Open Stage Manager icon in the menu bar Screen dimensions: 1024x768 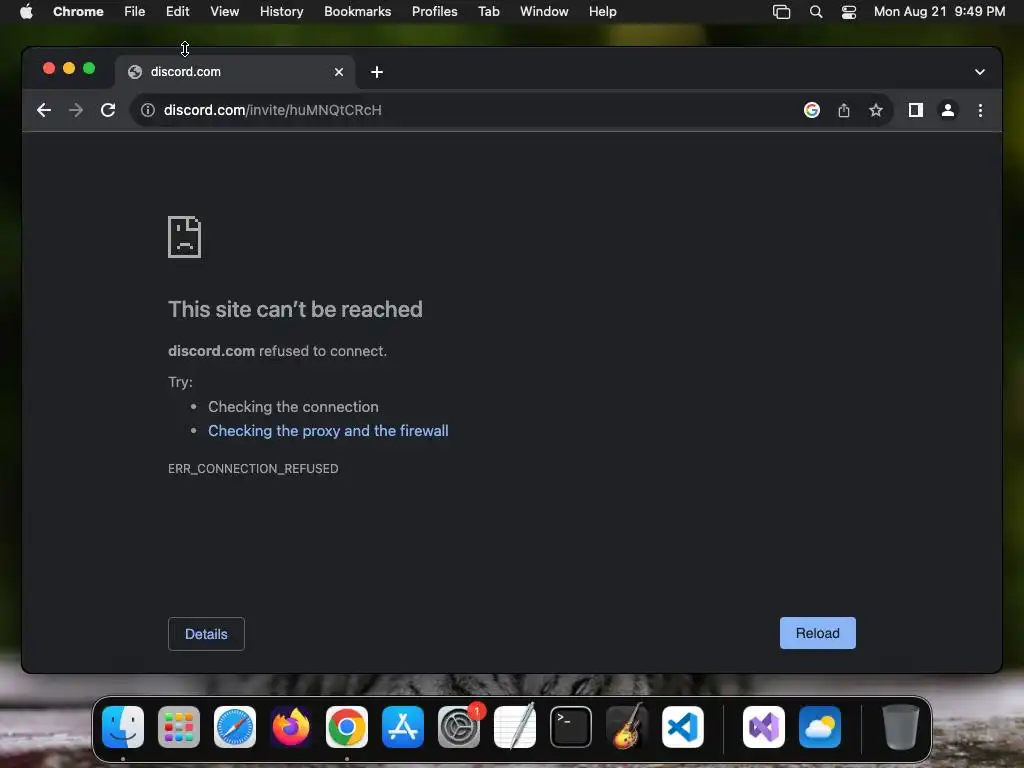click(x=782, y=12)
